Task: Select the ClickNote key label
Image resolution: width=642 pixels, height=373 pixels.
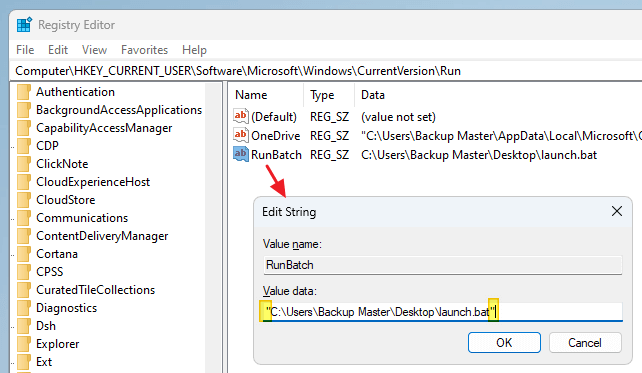Action: coord(62,164)
